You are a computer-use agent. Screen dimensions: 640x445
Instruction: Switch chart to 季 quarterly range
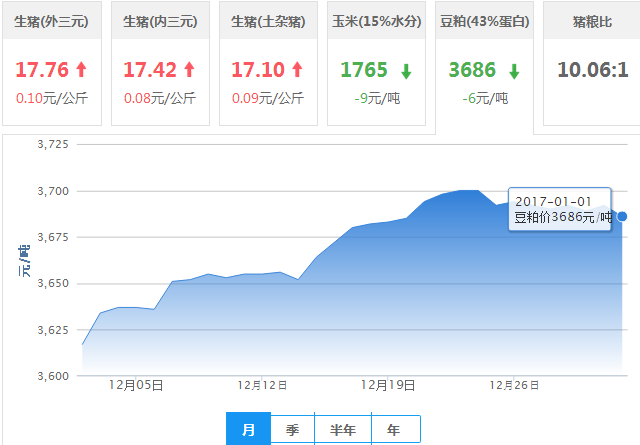point(293,430)
